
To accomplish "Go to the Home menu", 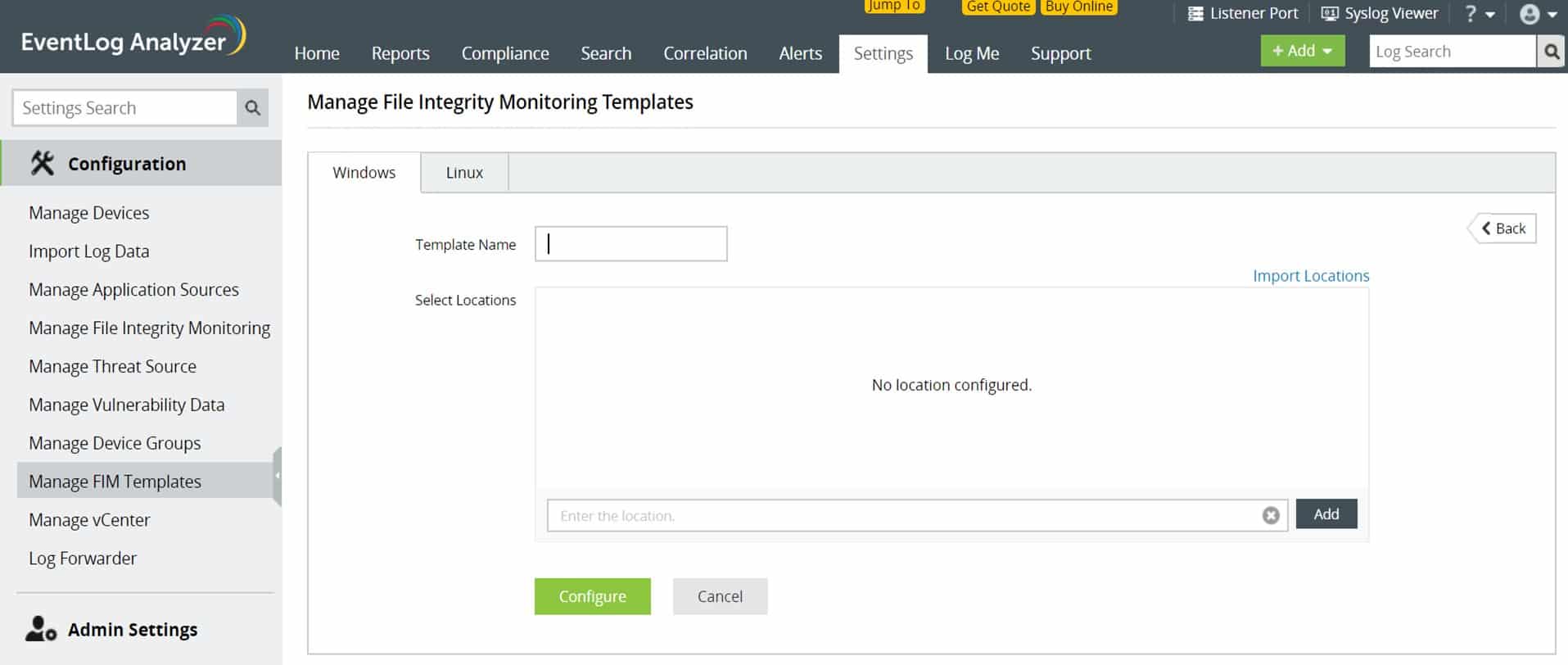I will 317,53.
